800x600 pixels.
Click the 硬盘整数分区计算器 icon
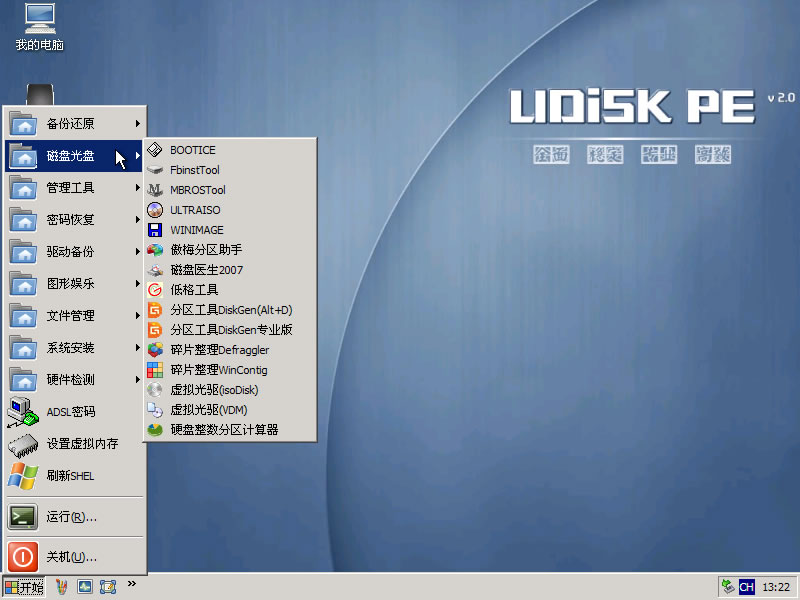(155, 430)
